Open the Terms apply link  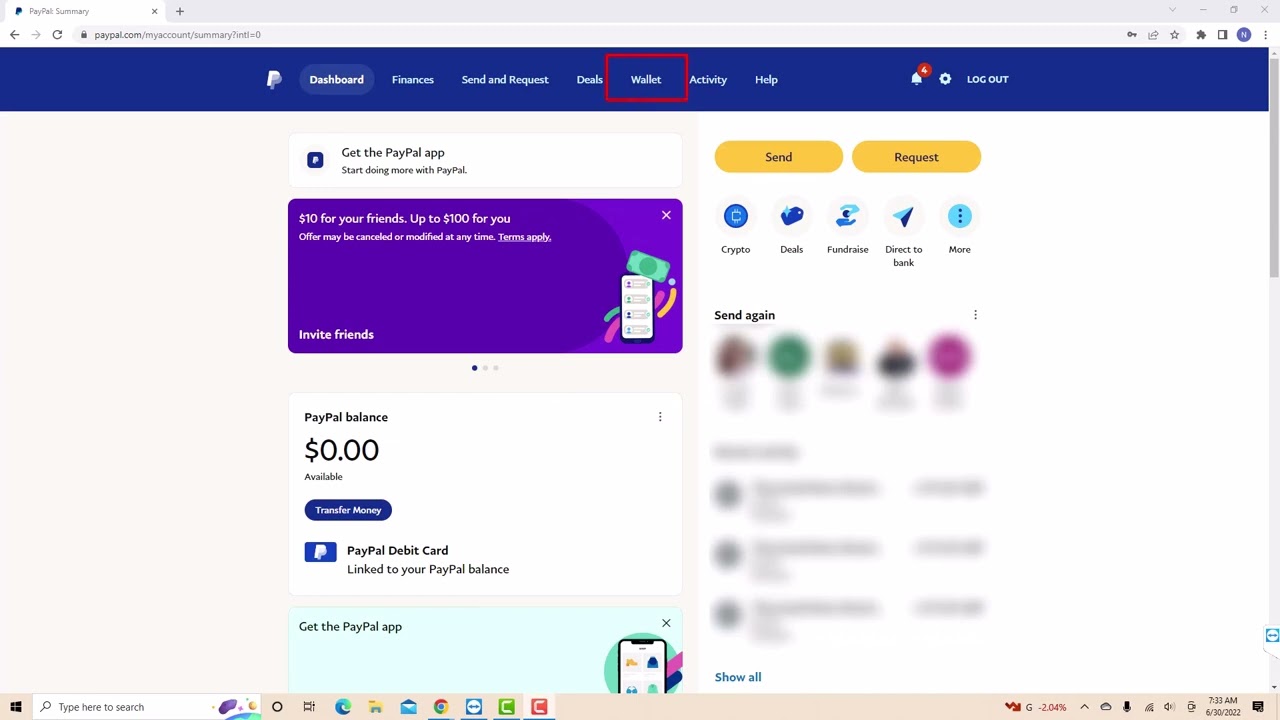coord(524,237)
